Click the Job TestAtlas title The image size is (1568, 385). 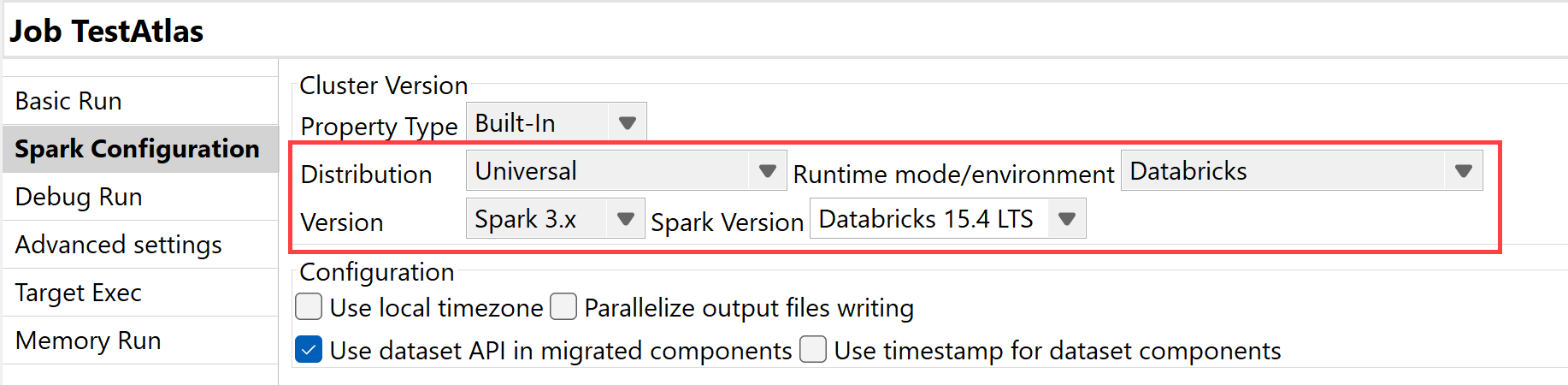point(107,32)
